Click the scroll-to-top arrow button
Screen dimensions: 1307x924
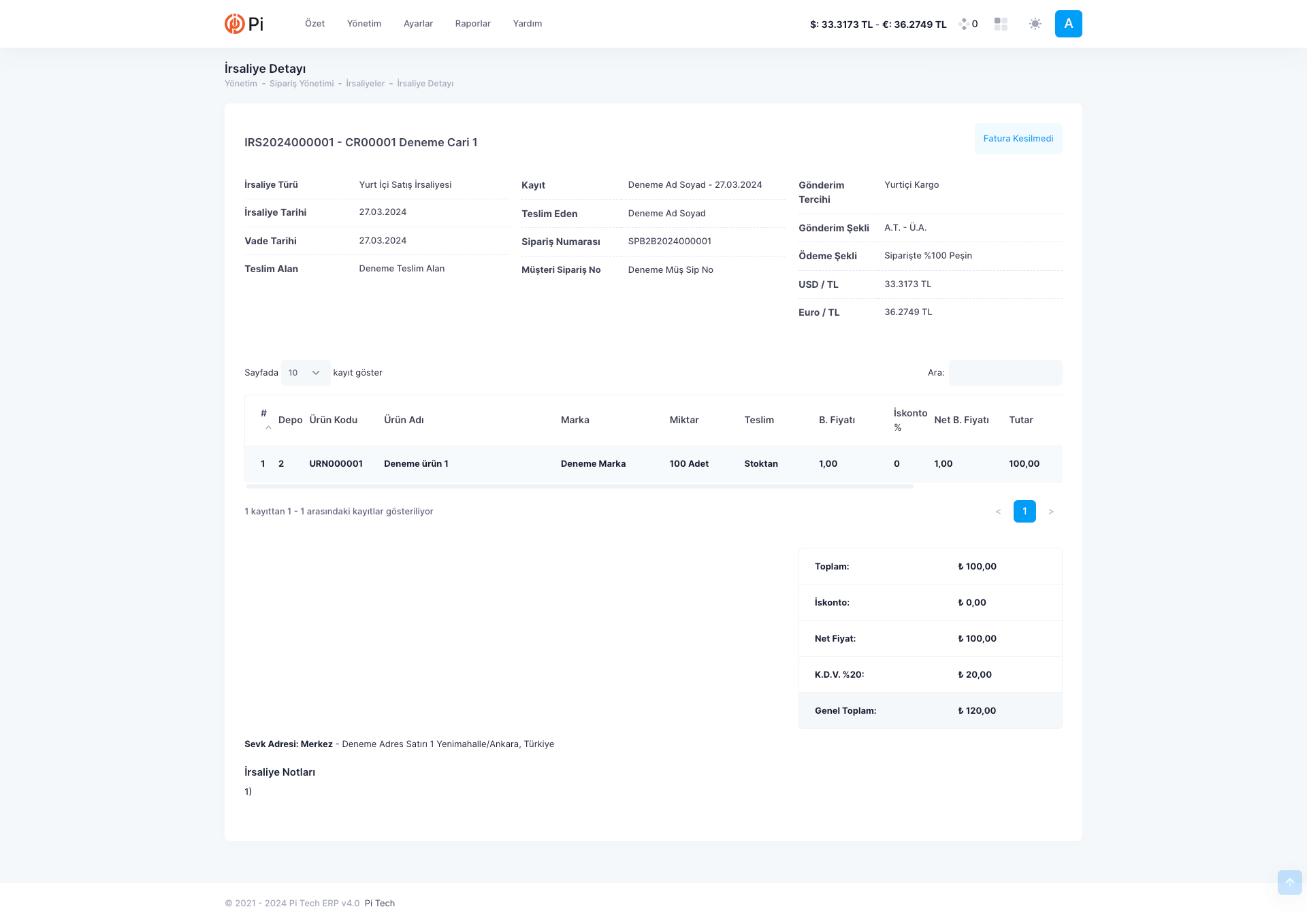click(1289, 882)
